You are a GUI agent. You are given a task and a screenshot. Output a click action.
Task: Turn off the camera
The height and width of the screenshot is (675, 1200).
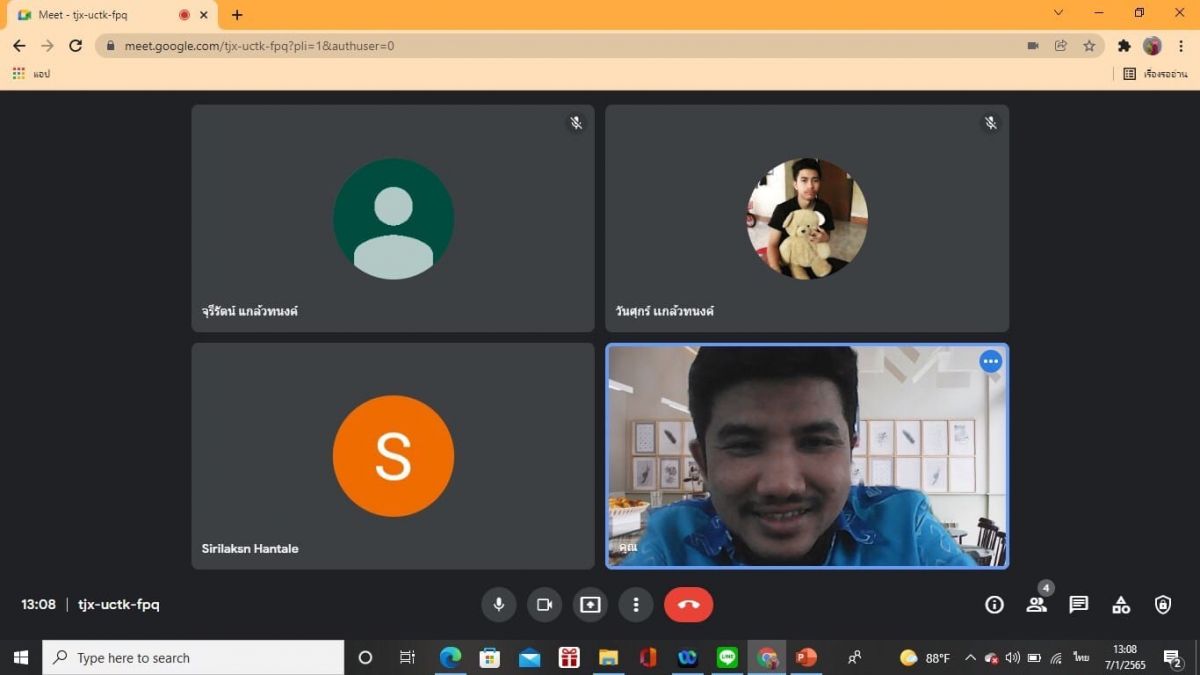coord(544,604)
